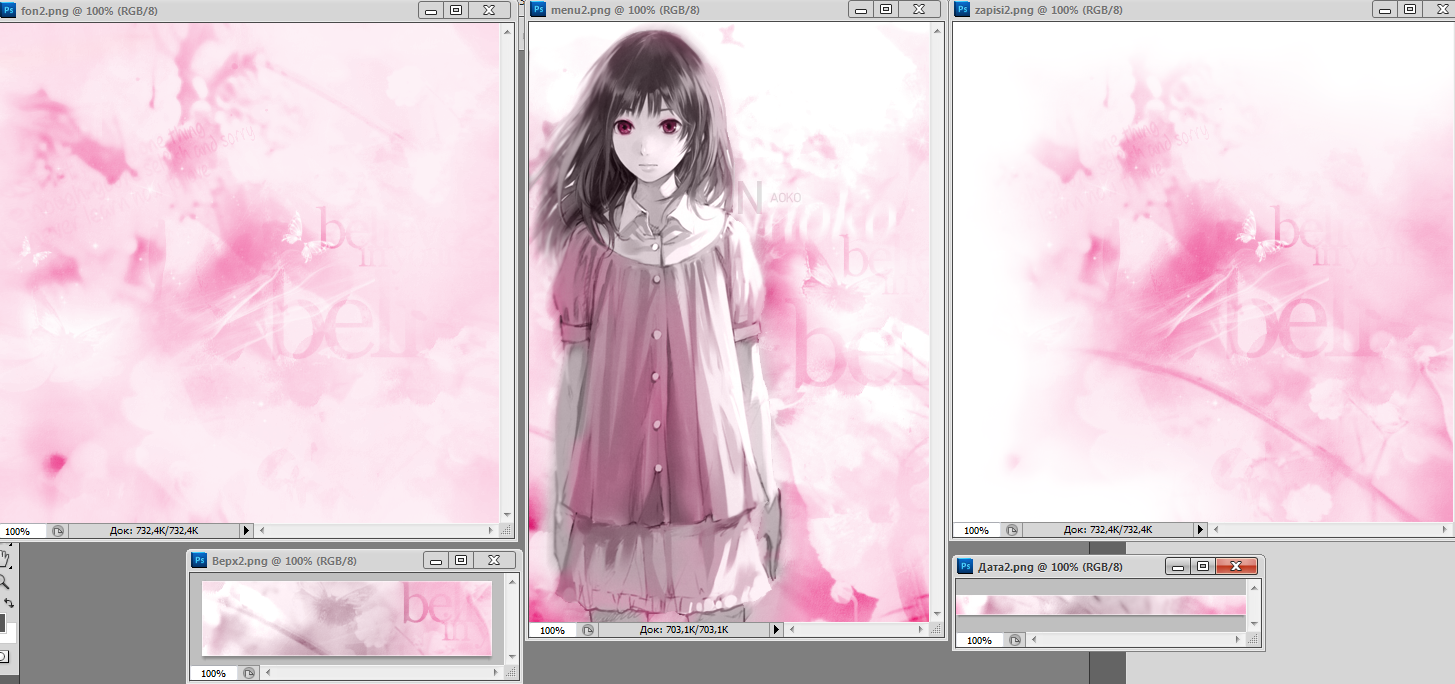Open status bar flyout menu in menu2.png
1455x684 pixels.
(776, 630)
